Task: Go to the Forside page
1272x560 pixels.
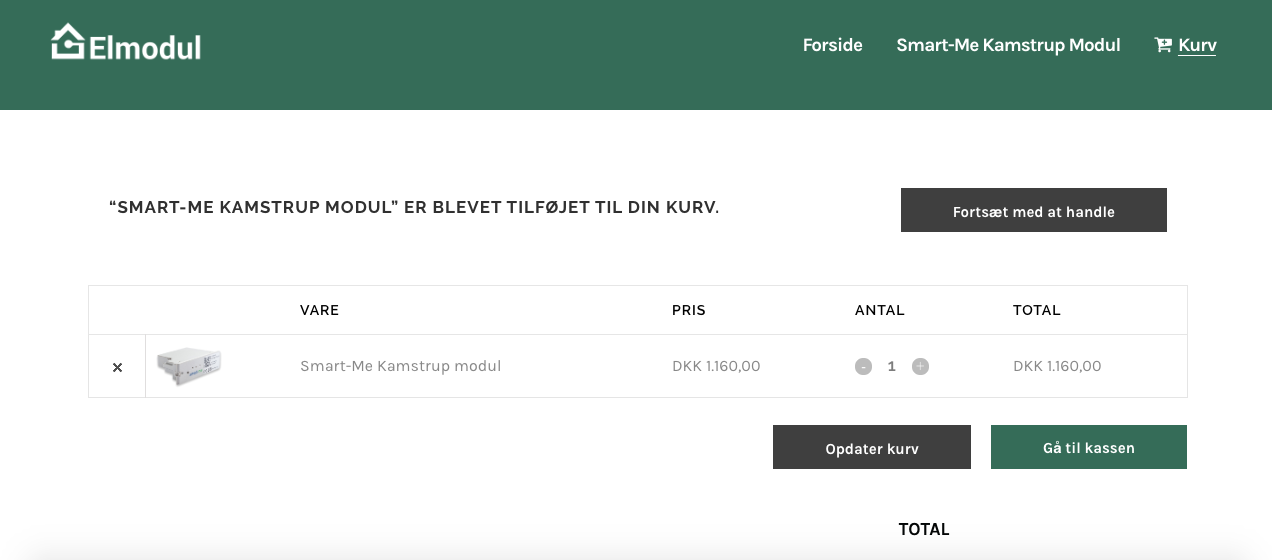Action: [x=832, y=45]
